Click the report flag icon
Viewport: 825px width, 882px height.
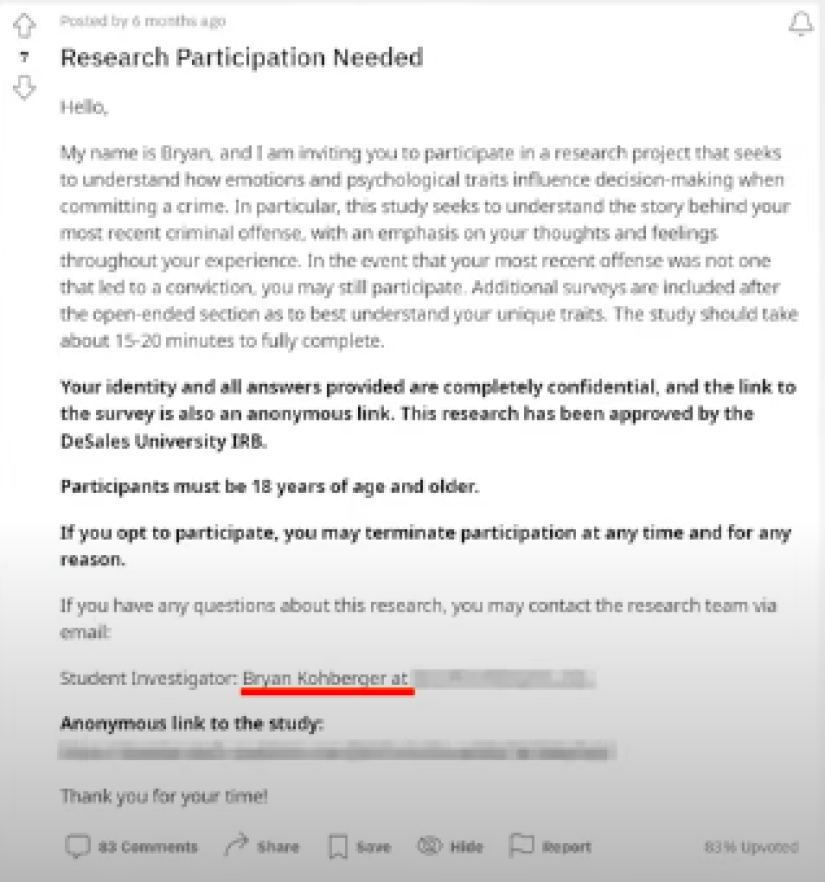tap(521, 847)
